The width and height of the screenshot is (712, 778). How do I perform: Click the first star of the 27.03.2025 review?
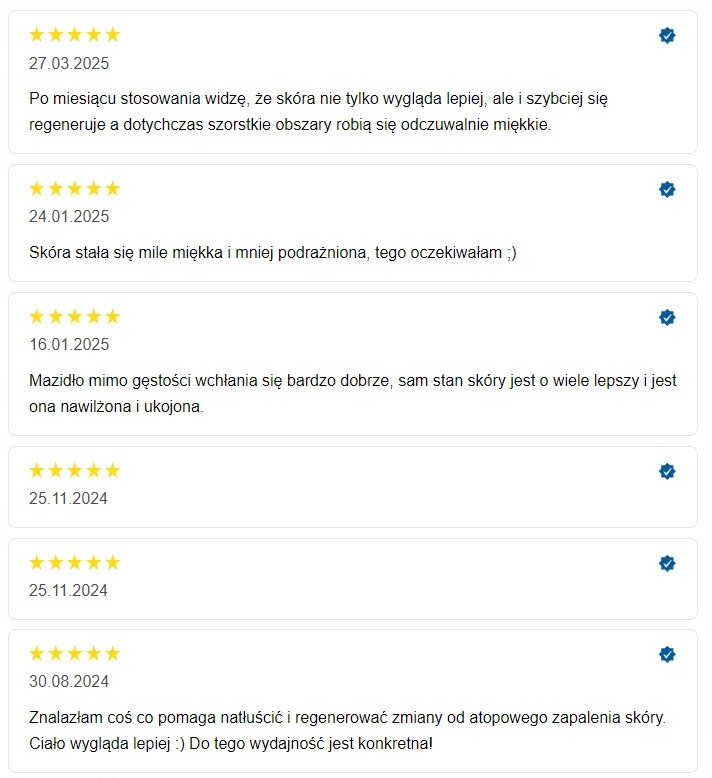[x=37, y=35]
